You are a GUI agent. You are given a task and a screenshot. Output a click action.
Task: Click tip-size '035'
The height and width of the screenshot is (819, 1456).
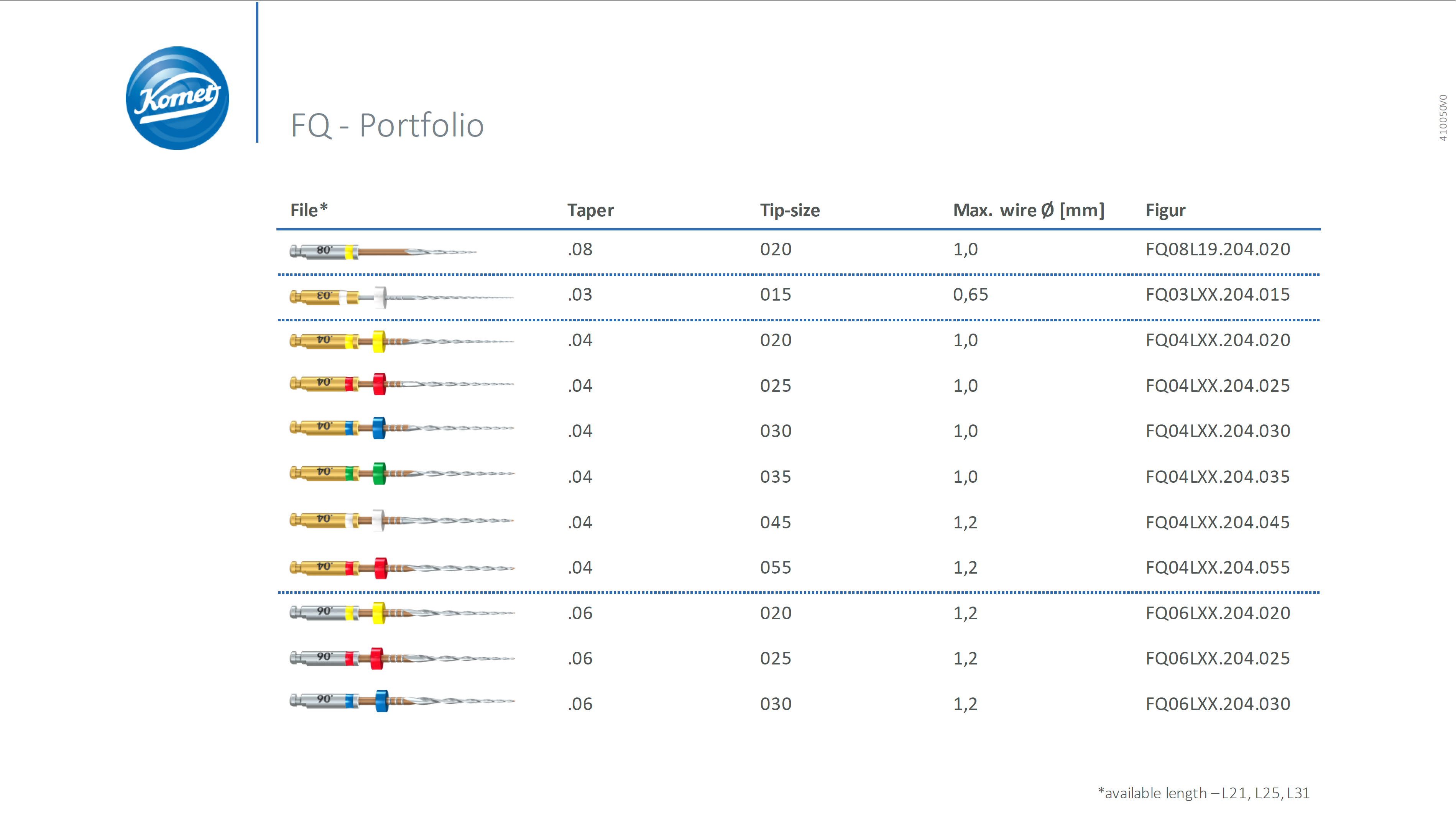[776, 477]
